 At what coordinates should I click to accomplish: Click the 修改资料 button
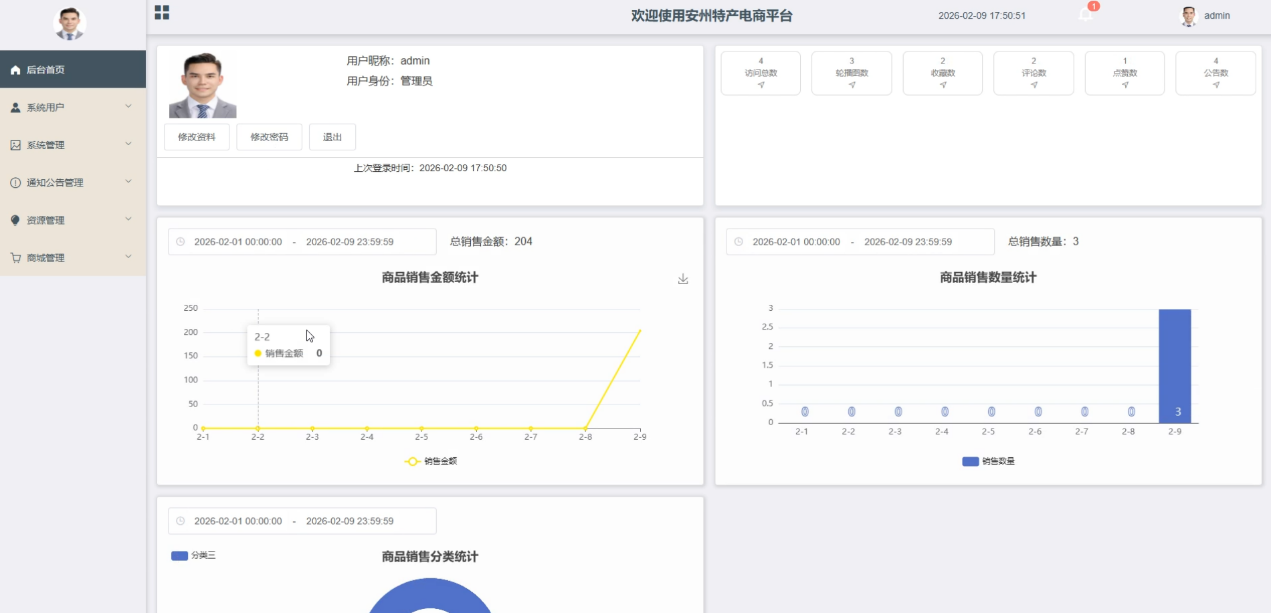(197, 137)
